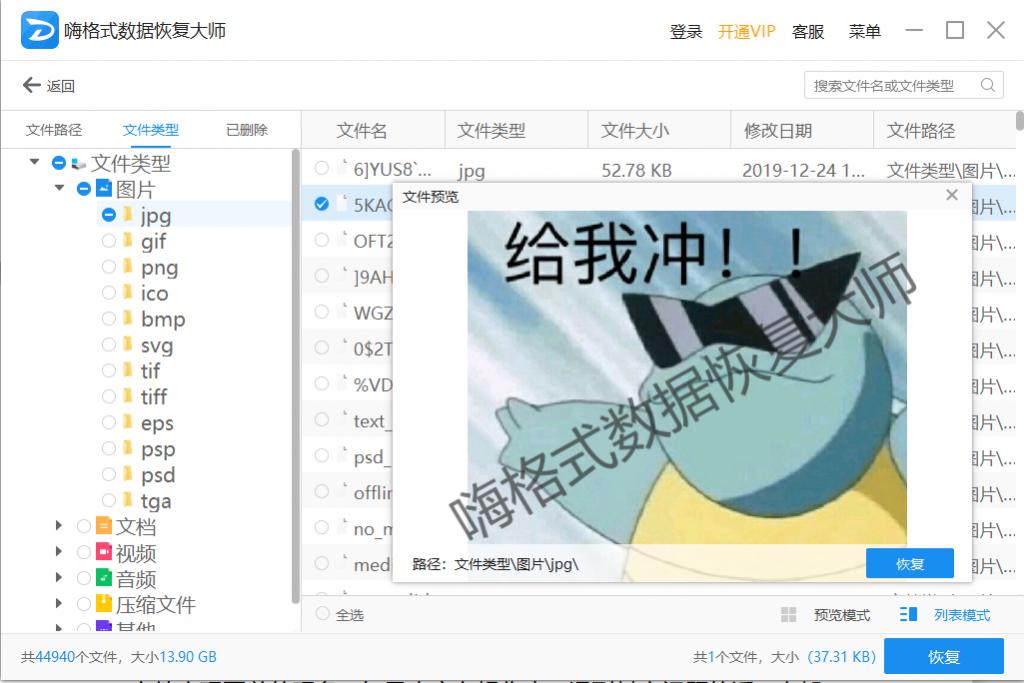Click the psd folder icon

[128, 474]
